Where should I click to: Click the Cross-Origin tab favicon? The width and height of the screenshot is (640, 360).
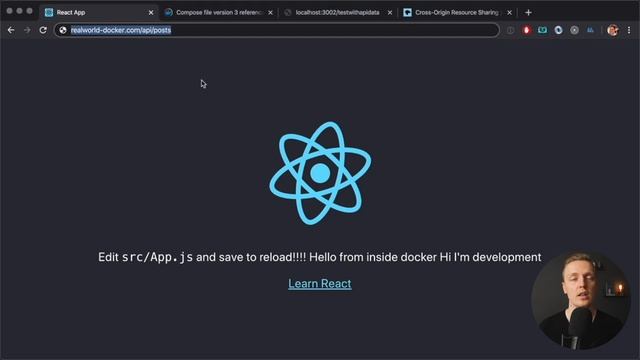pyautogui.click(x=407, y=13)
